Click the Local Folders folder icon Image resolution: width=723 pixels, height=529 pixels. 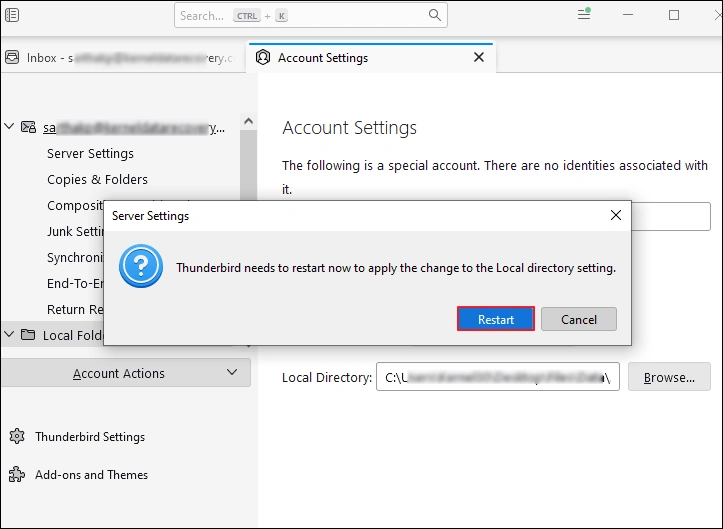[x=28, y=334]
